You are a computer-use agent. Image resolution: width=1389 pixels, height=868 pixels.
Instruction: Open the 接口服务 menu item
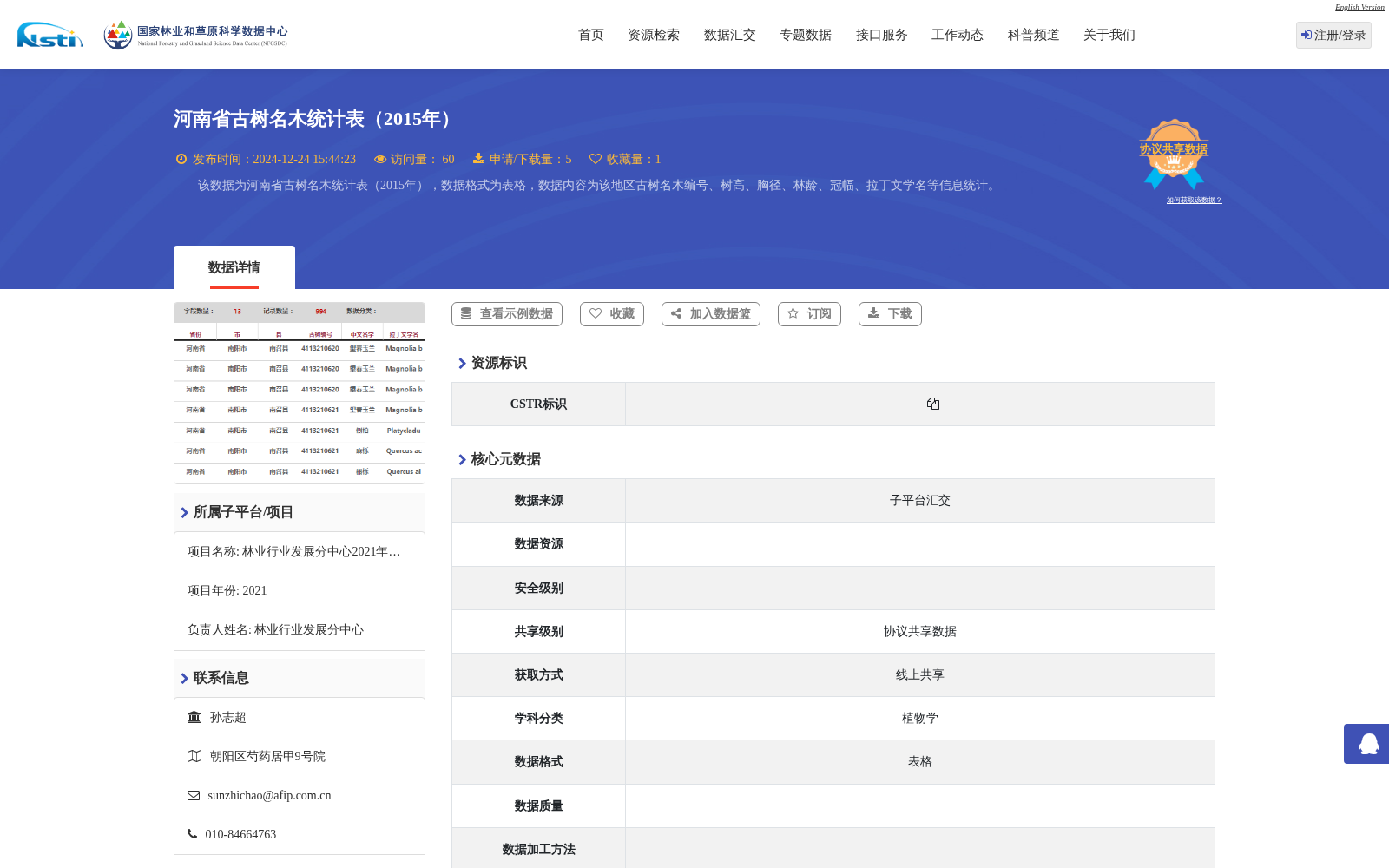coord(882,35)
